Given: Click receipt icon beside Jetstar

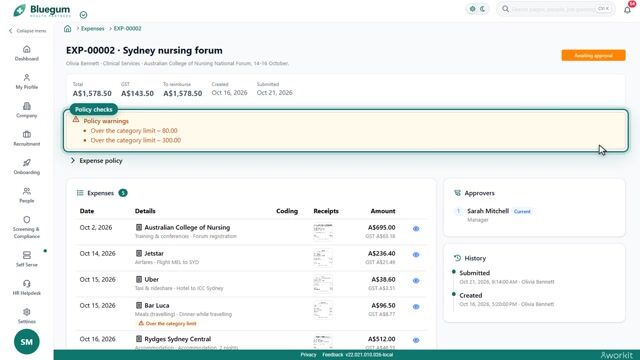Looking at the screenshot, I should (x=139, y=253).
